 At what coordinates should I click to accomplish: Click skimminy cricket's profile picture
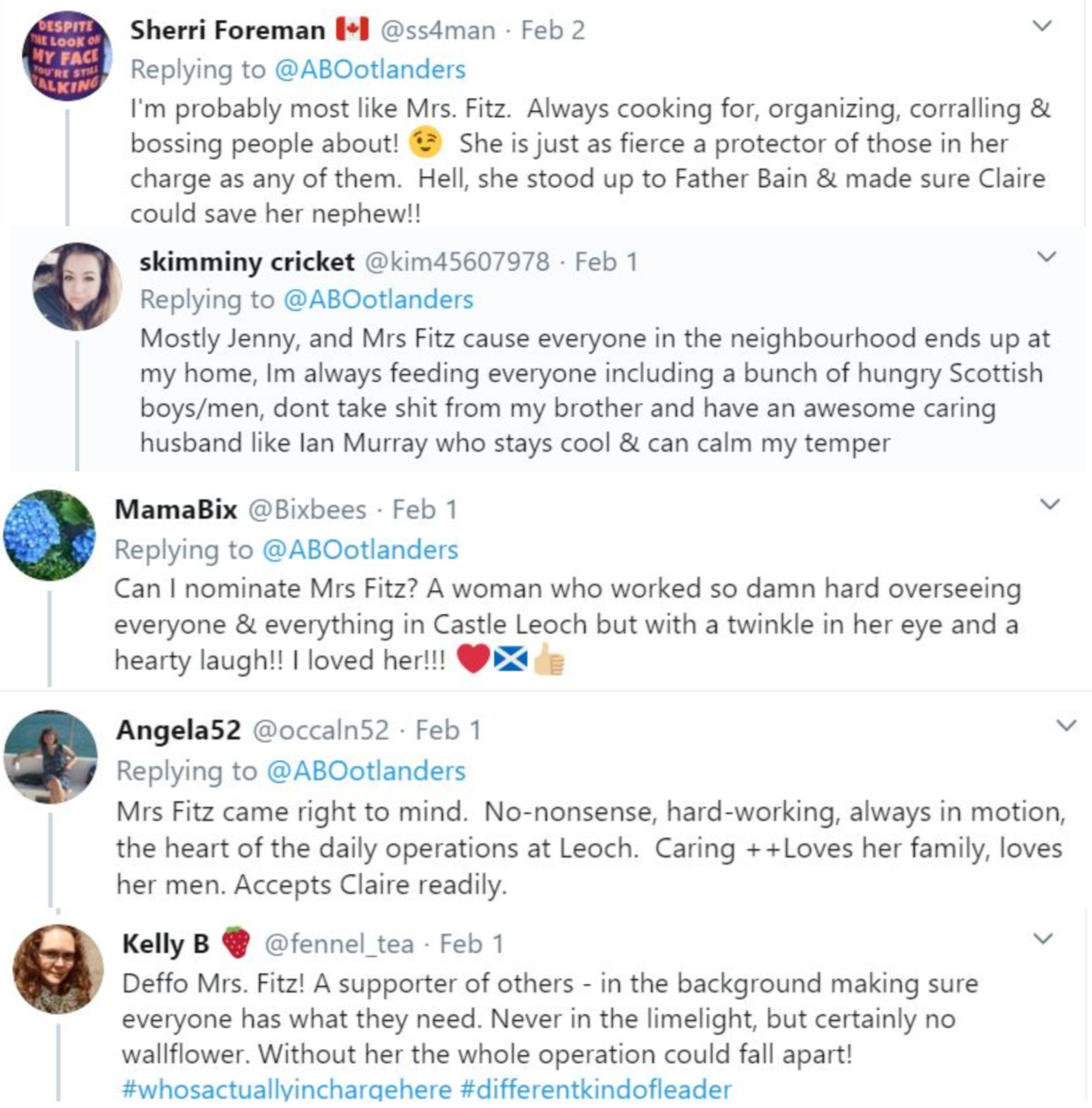77,287
